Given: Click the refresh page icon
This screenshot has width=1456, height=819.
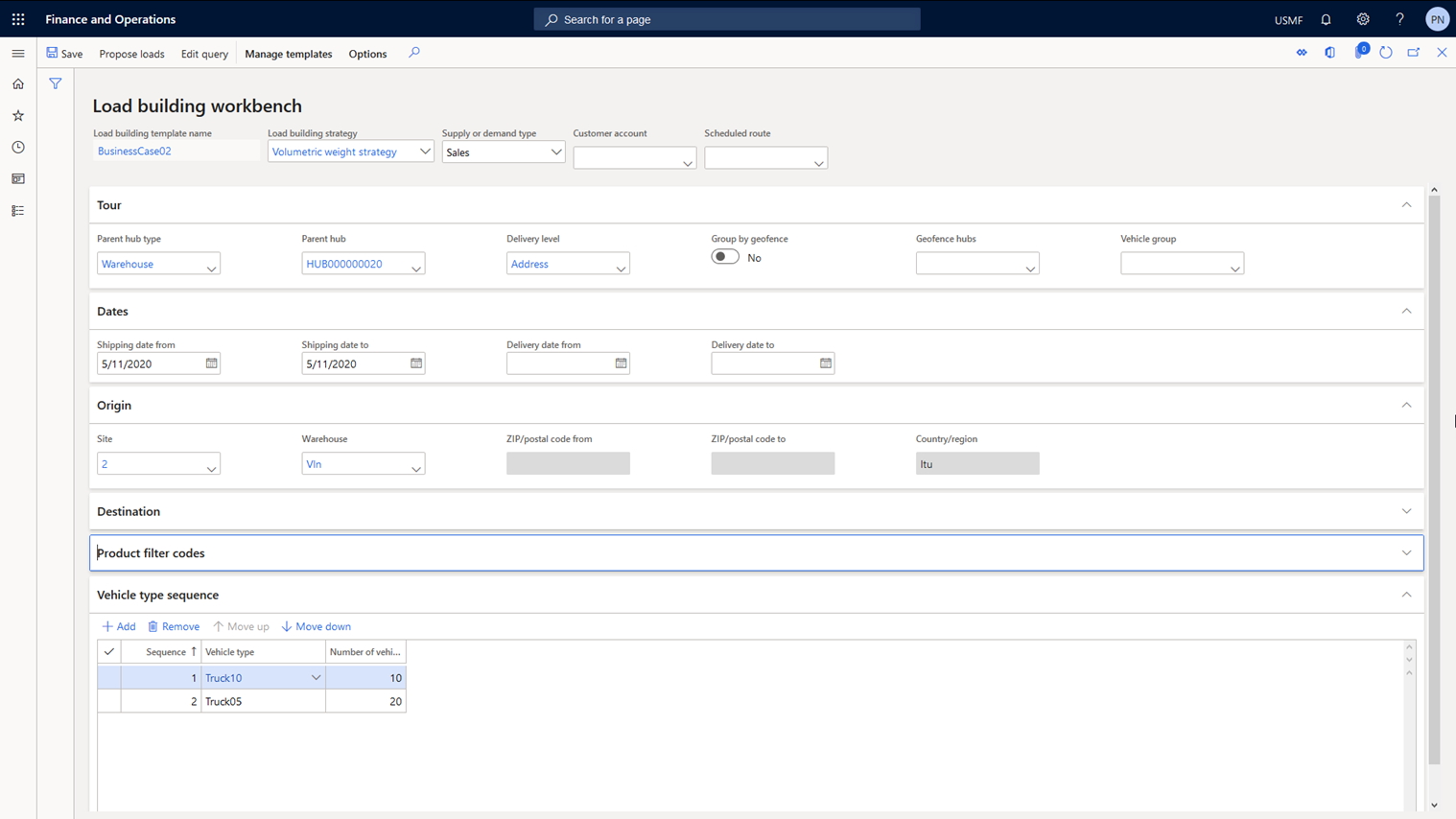Looking at the screenshot, I should (1386, 53).
